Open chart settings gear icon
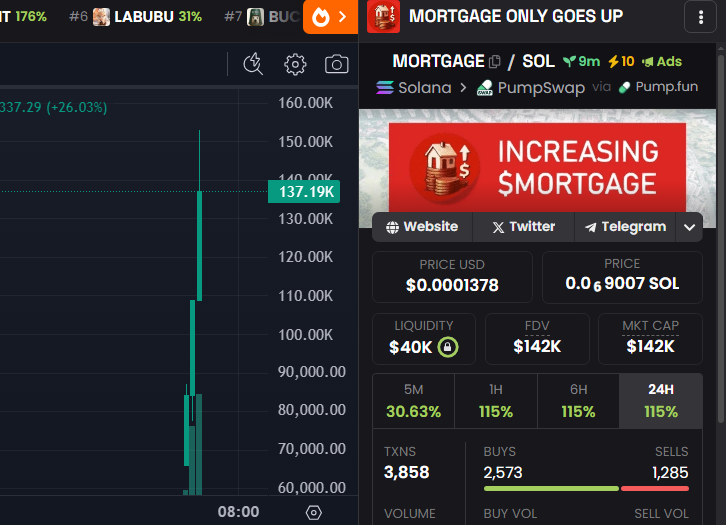 pos(295,64)
